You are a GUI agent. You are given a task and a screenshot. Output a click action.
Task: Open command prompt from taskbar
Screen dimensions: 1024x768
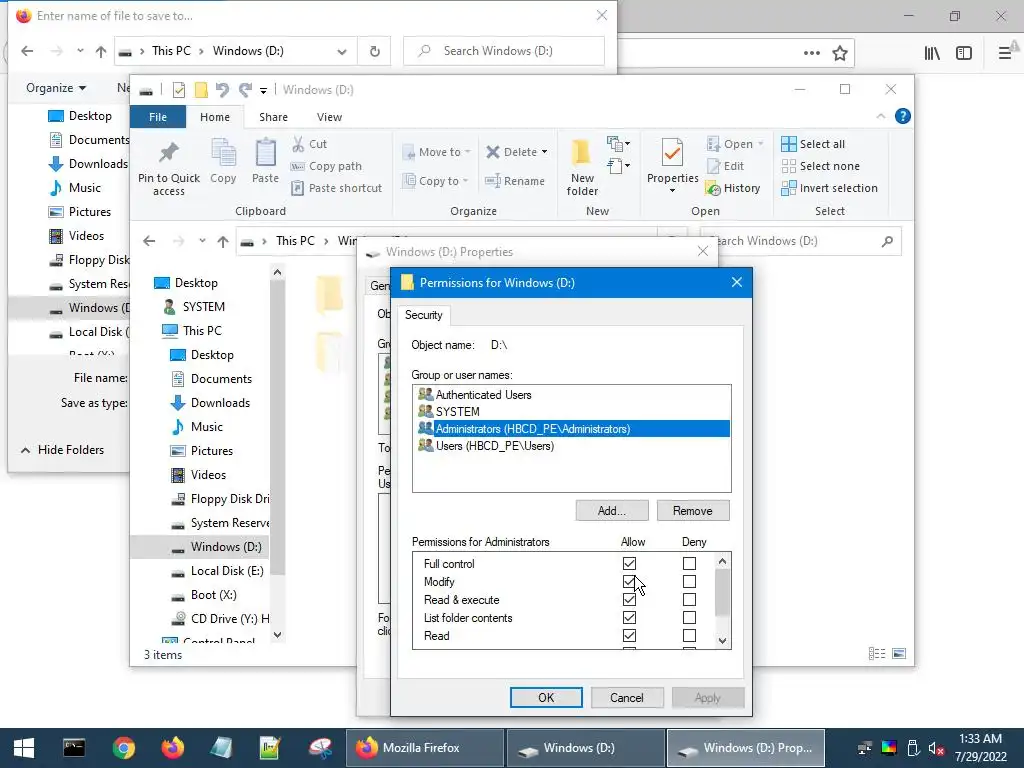click(x=74, y=748)
